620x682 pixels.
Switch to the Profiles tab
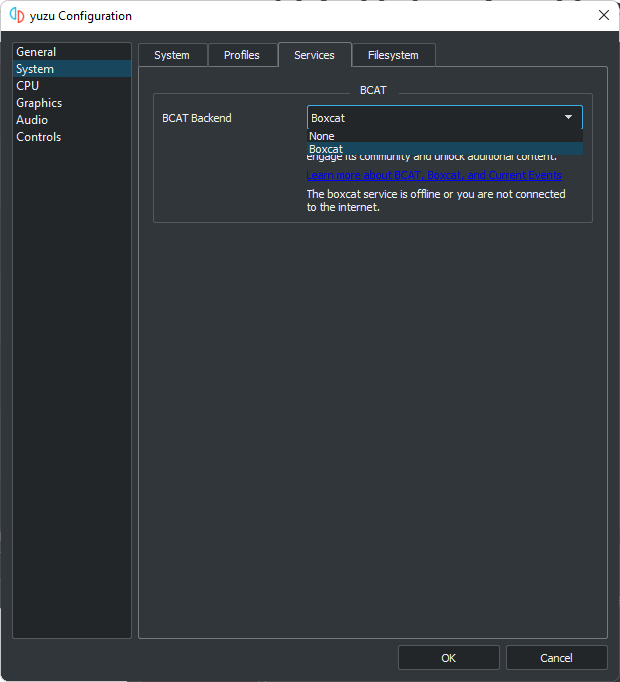coord(242,55)
